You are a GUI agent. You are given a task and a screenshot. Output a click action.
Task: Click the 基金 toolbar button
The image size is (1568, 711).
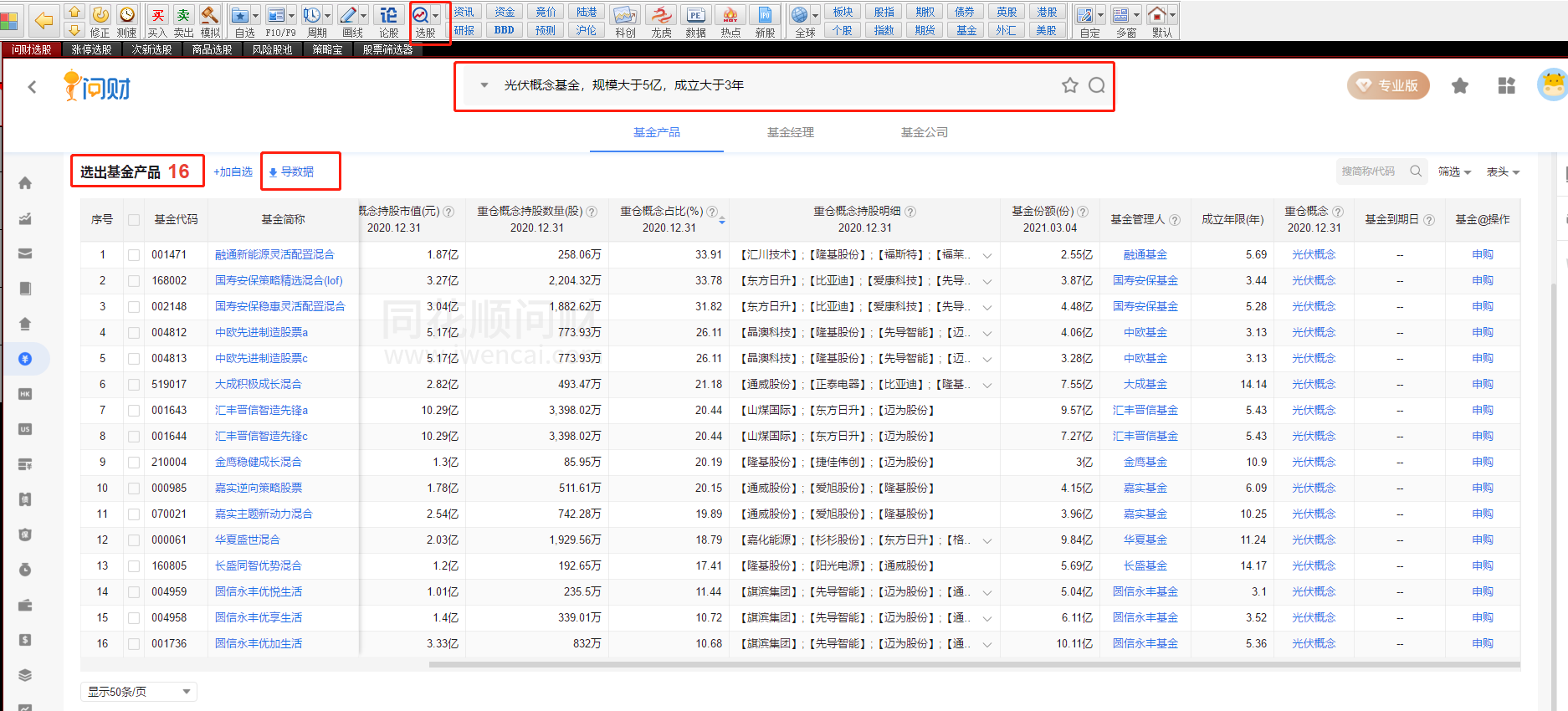pos(966,30)
